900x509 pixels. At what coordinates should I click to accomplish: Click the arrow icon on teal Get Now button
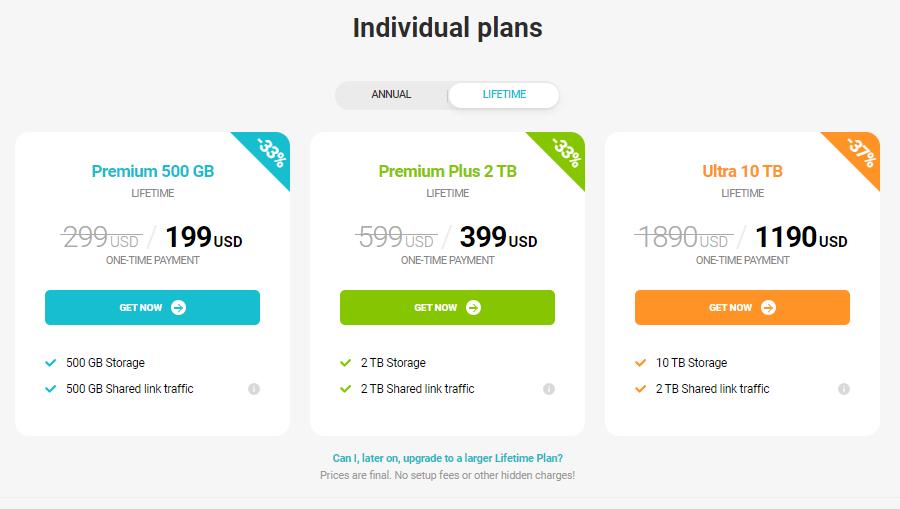(x=178, y=308)
